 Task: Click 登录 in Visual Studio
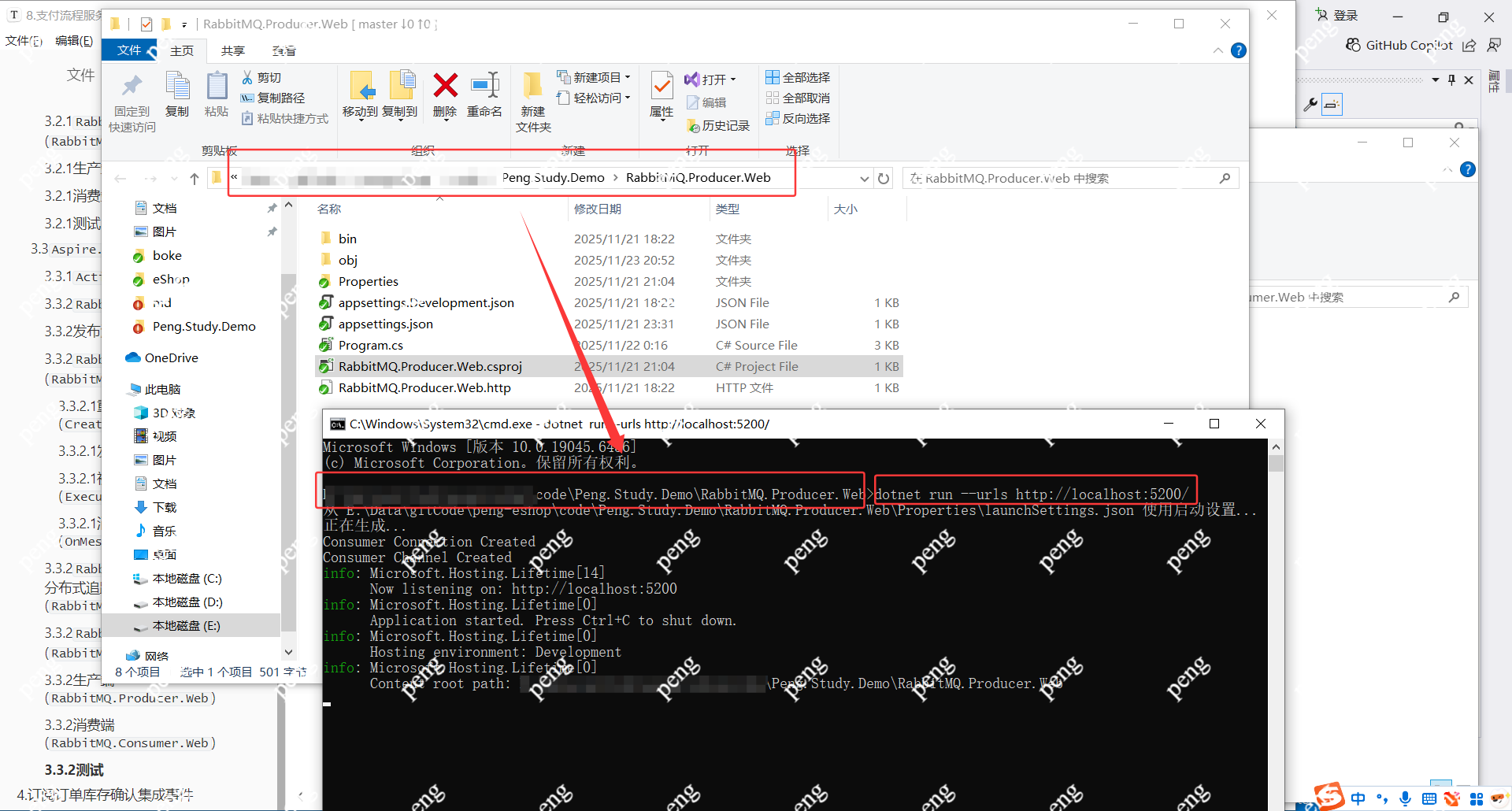tap(1337, 15)
